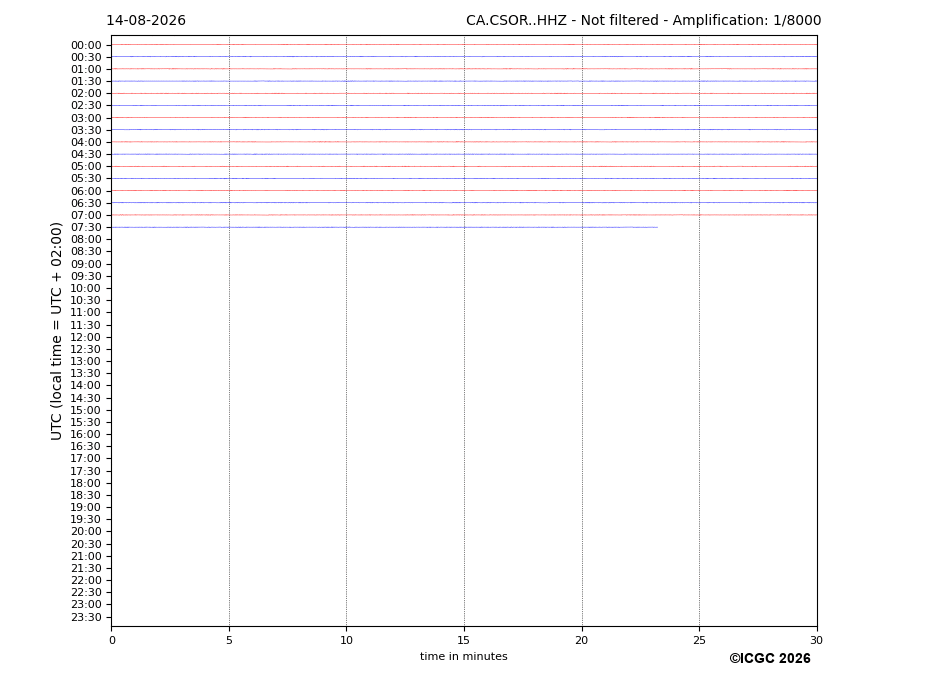The width and height of the screenshot is (927, 696).
Task: Click the 09:00 time row label
Action: point(86,264)
